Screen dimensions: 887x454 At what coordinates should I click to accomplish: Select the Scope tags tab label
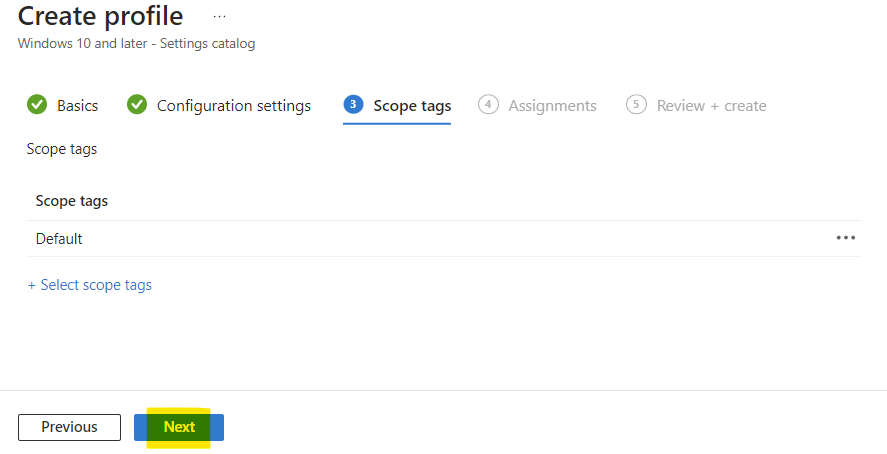coord(412,106)
